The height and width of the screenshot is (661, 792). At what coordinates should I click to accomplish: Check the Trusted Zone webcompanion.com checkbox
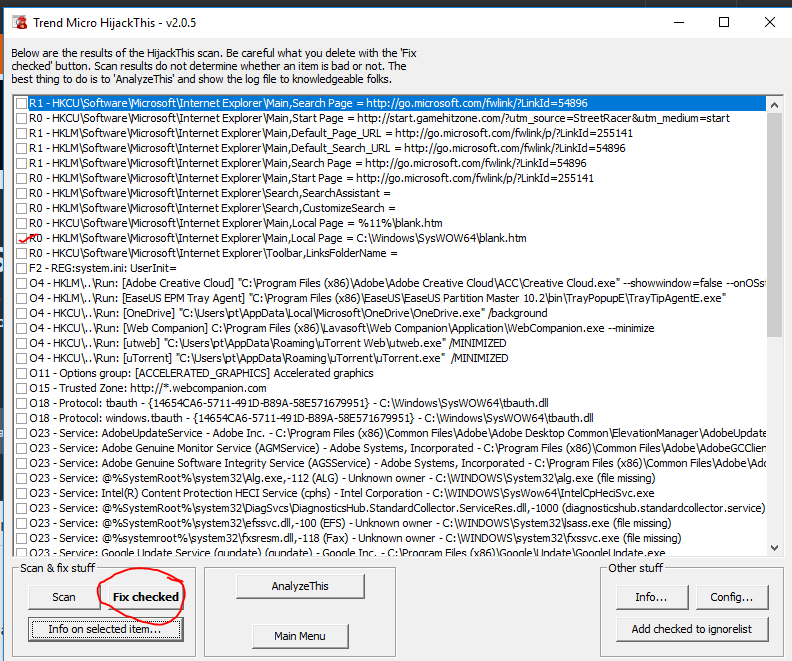tap(21, 389)
